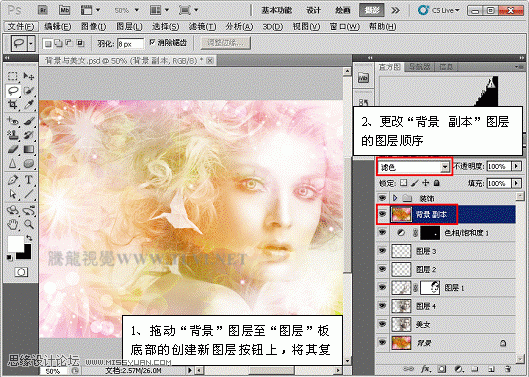Viewport: 529px width, 377px height.
Task: Open the 文件(F) menu
Action: pos(21,26)
